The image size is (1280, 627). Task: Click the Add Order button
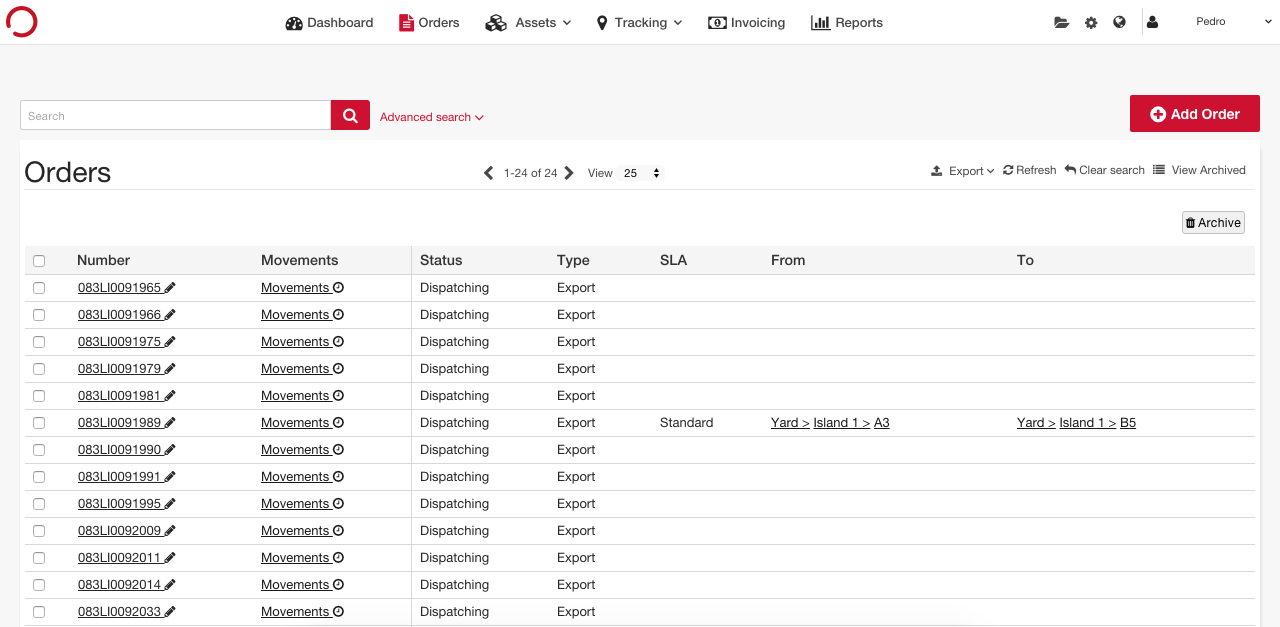coord(1194,114)
